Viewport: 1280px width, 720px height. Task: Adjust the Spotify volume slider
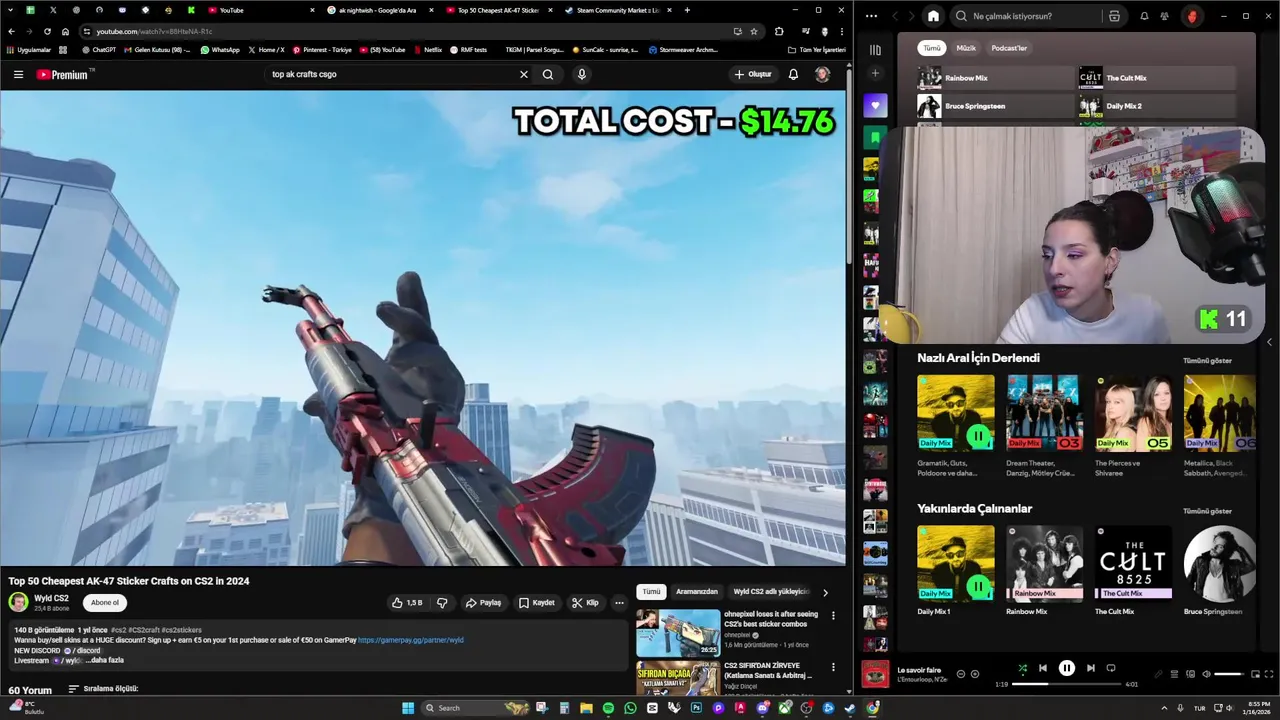(1228, 674)
